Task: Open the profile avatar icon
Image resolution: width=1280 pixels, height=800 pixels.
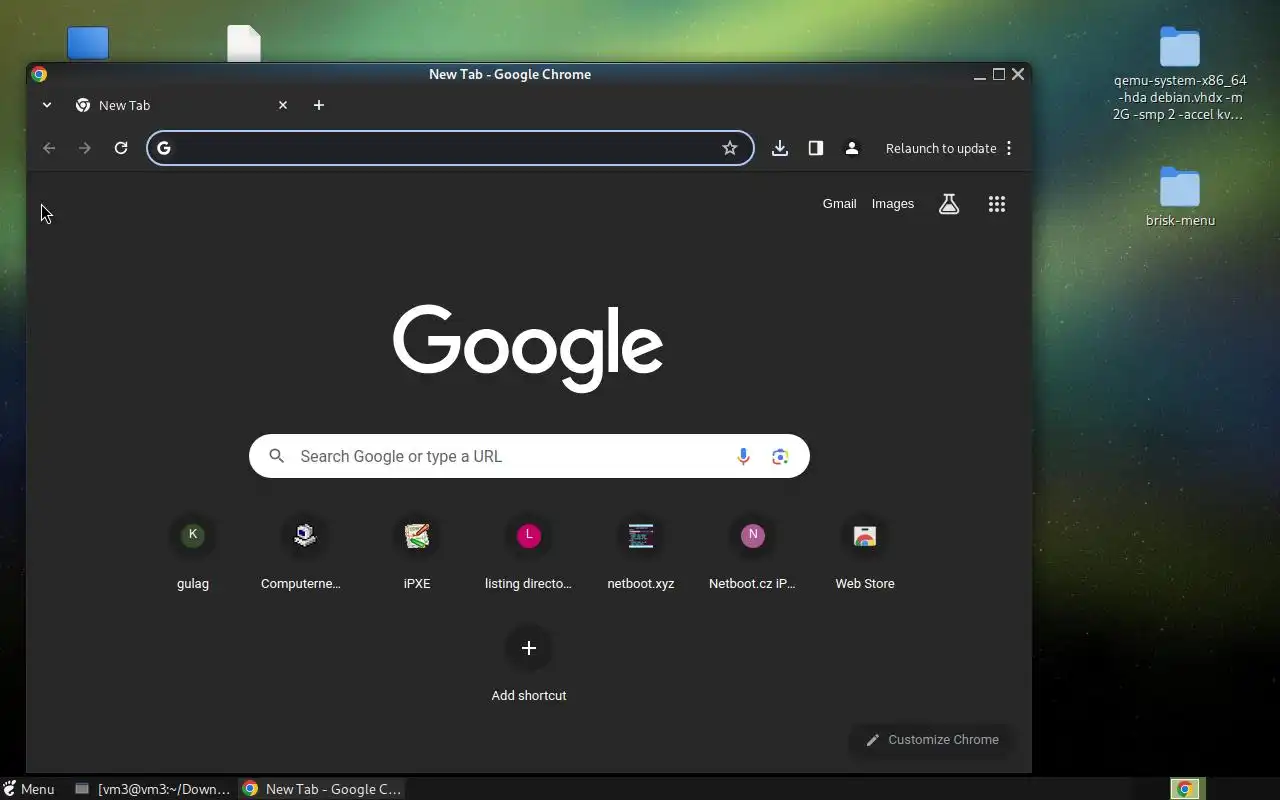Action: tap(852, 148)
